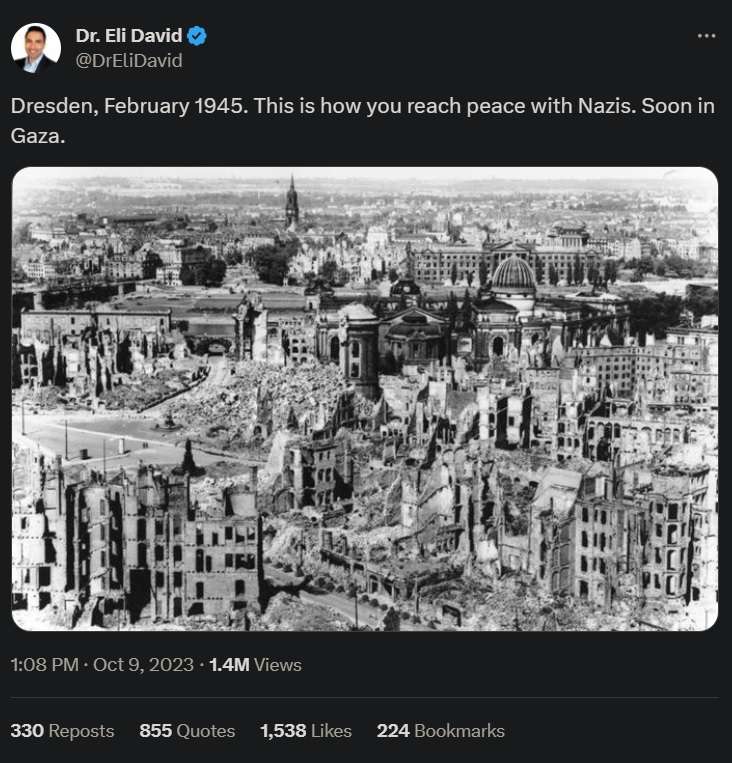
Task: View the 330 Reposts list
Action: 62,731
